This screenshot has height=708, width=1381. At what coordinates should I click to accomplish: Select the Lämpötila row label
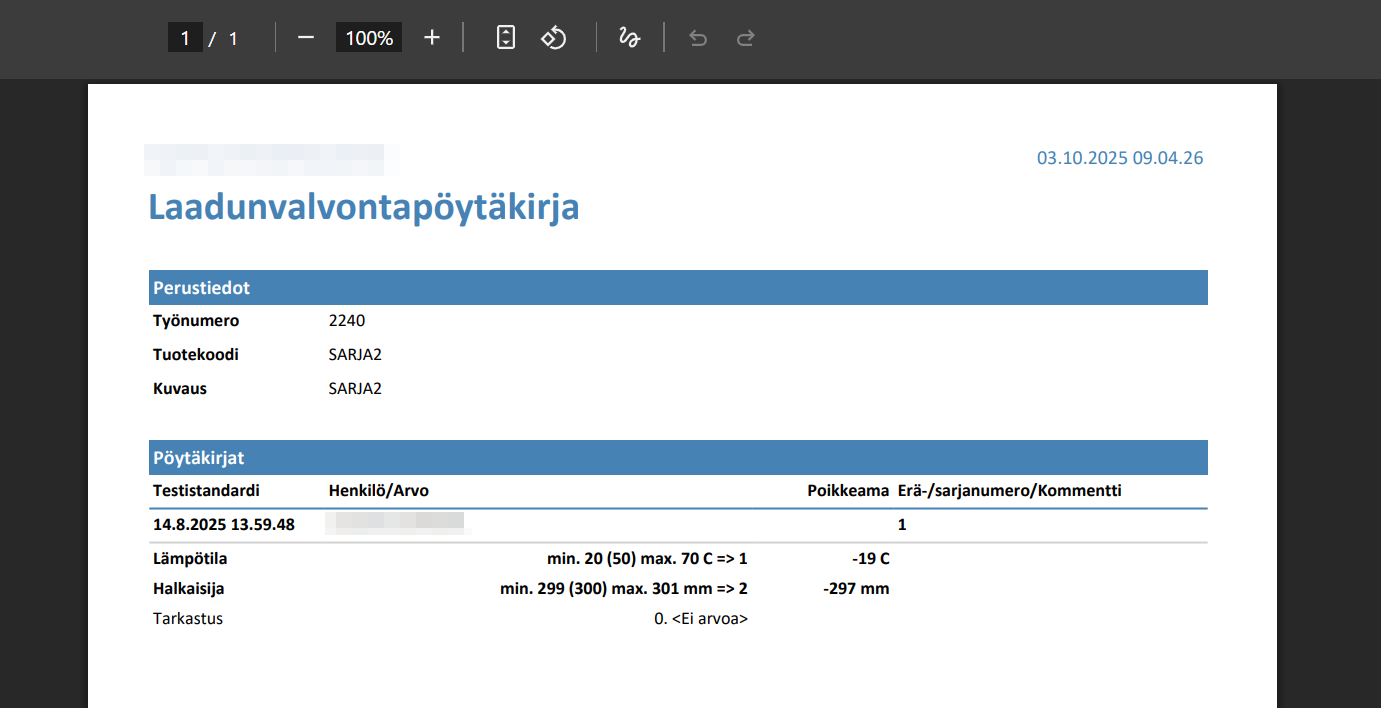183,559
